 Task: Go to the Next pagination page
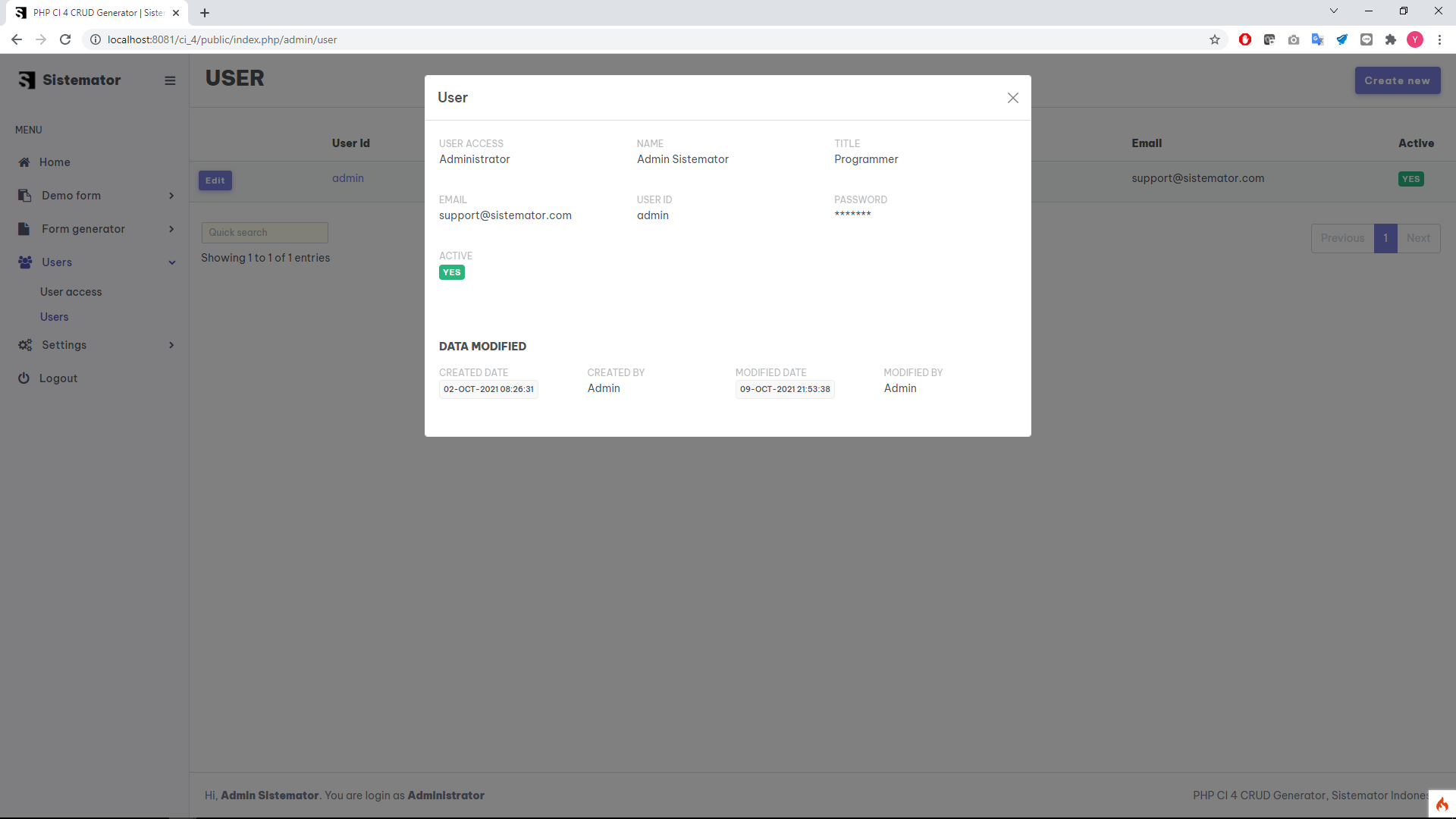click(x=1418, y=238)
